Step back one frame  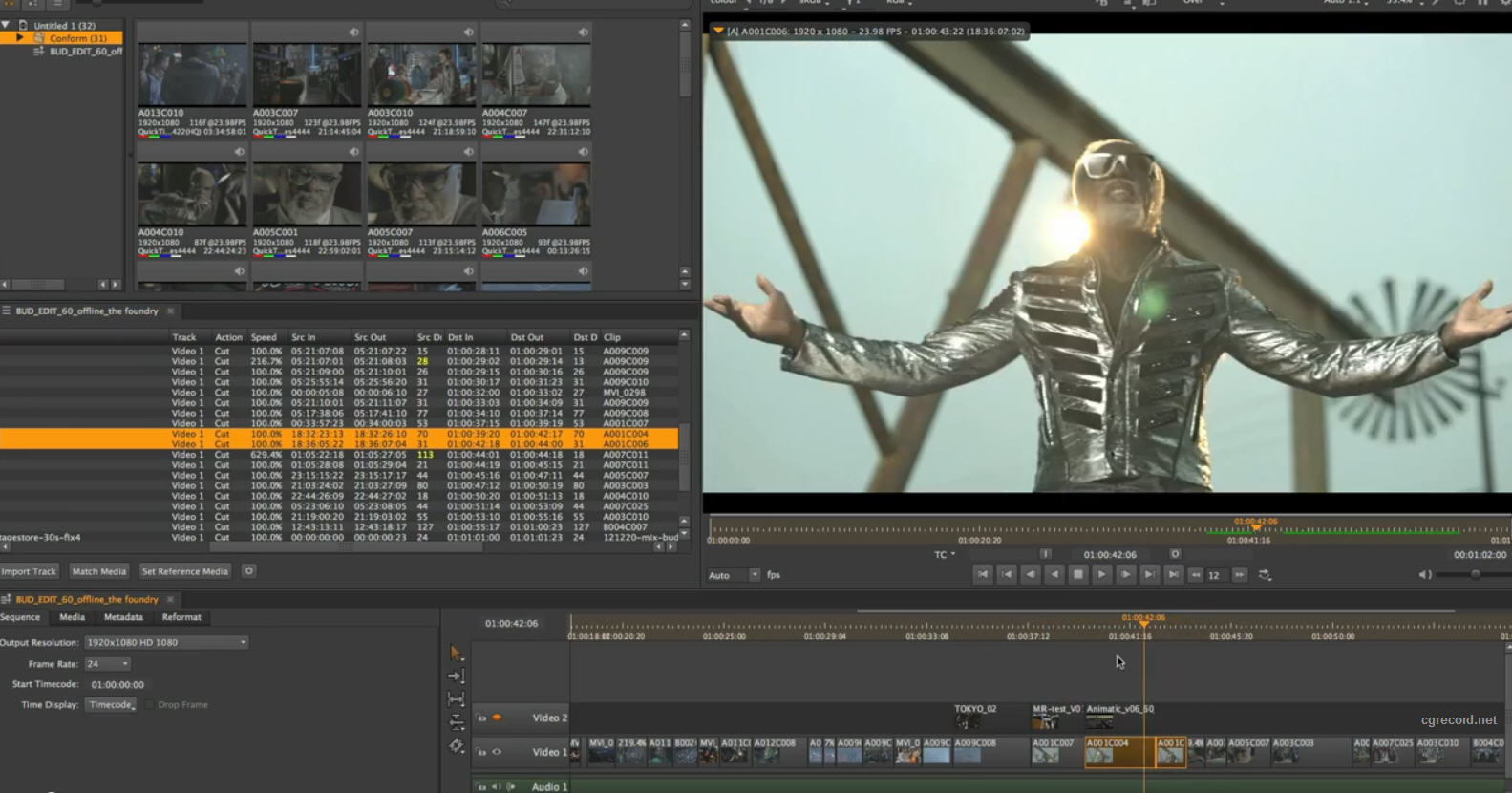click(x=1030, y=574)
